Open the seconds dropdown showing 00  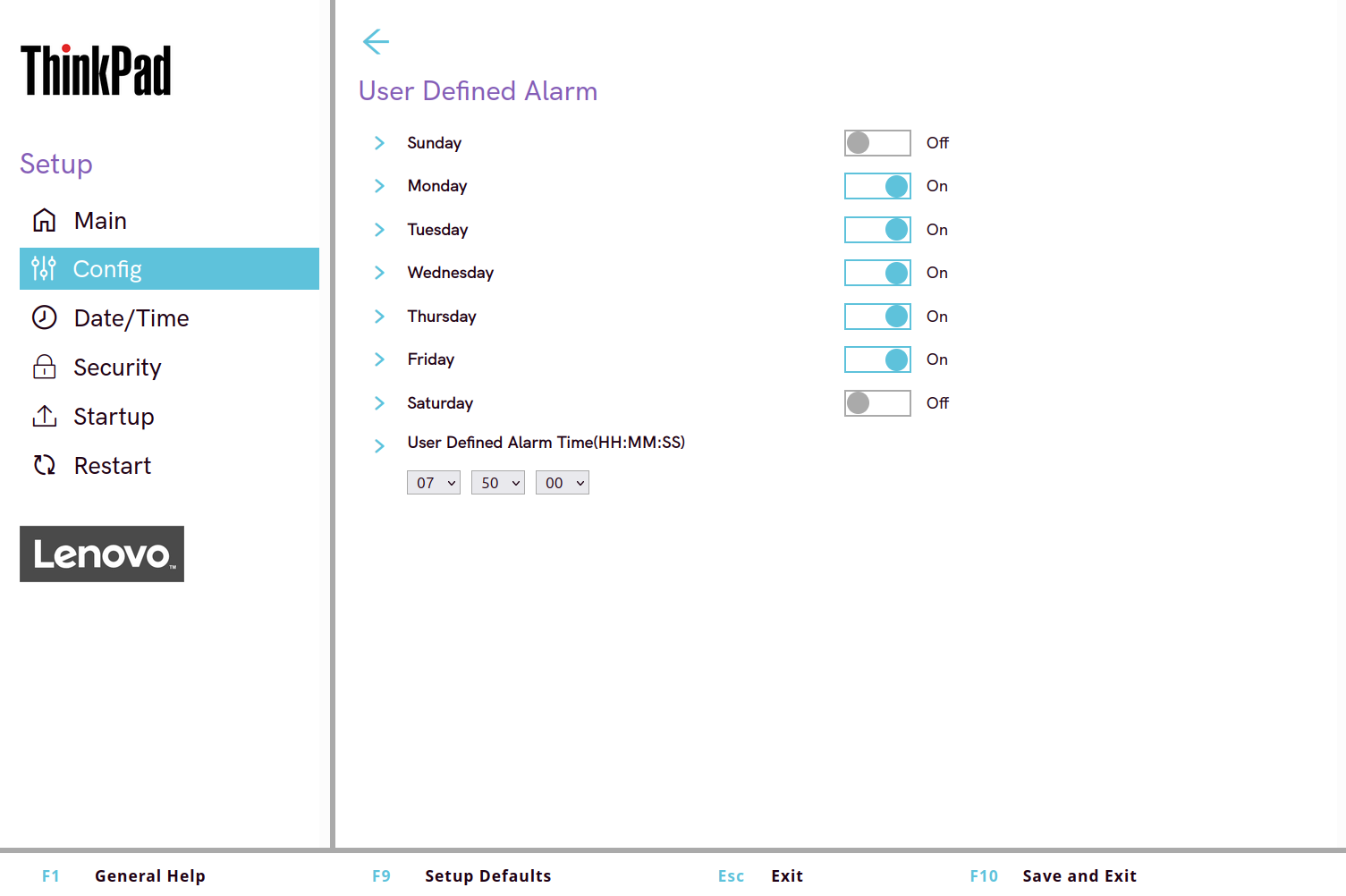(563, 483)
